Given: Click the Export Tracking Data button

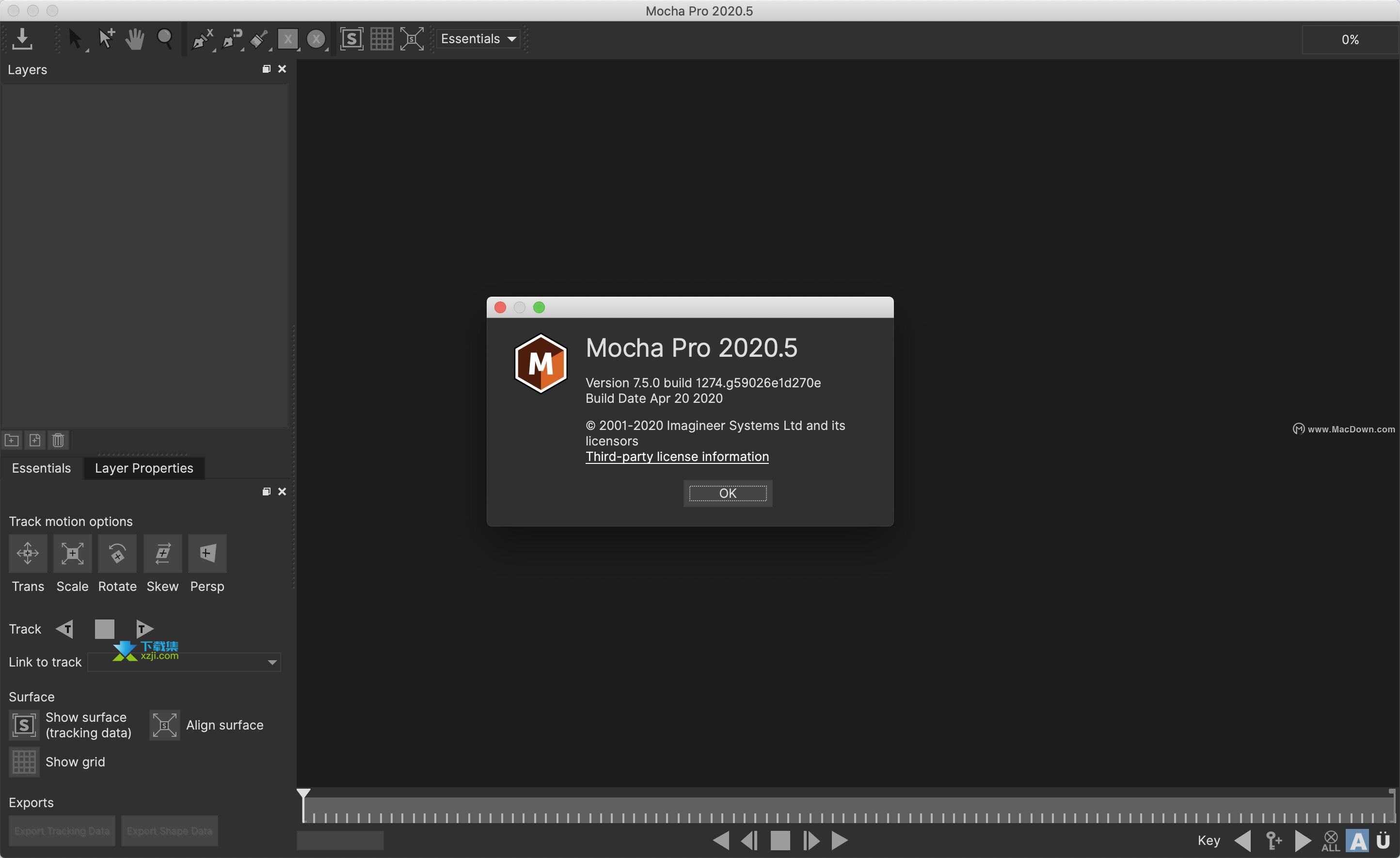Looking at the screenshot, I should [x=62, y=831].
